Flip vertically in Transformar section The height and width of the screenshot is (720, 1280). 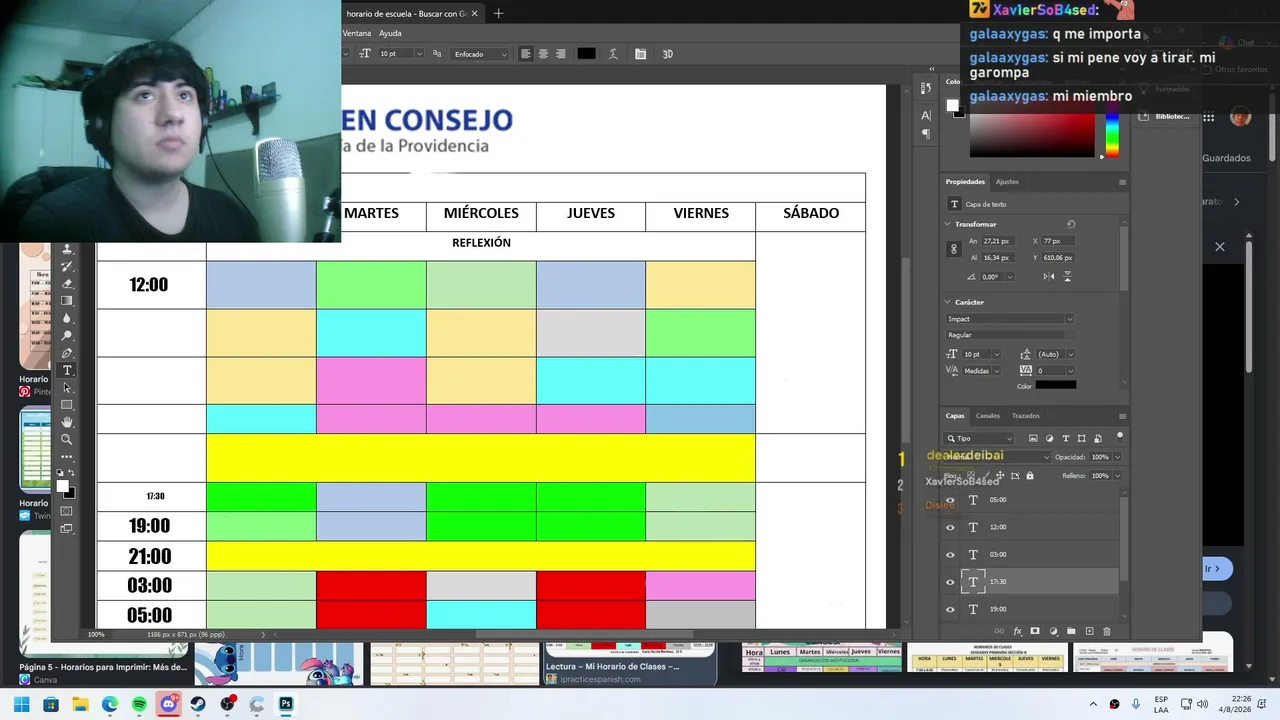tap(1067, 276)
